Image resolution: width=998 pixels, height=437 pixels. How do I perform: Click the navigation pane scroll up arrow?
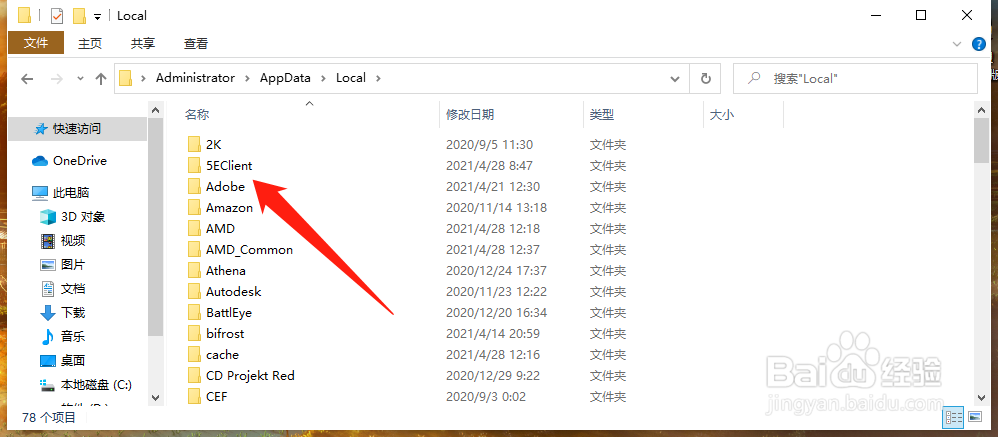155,109
